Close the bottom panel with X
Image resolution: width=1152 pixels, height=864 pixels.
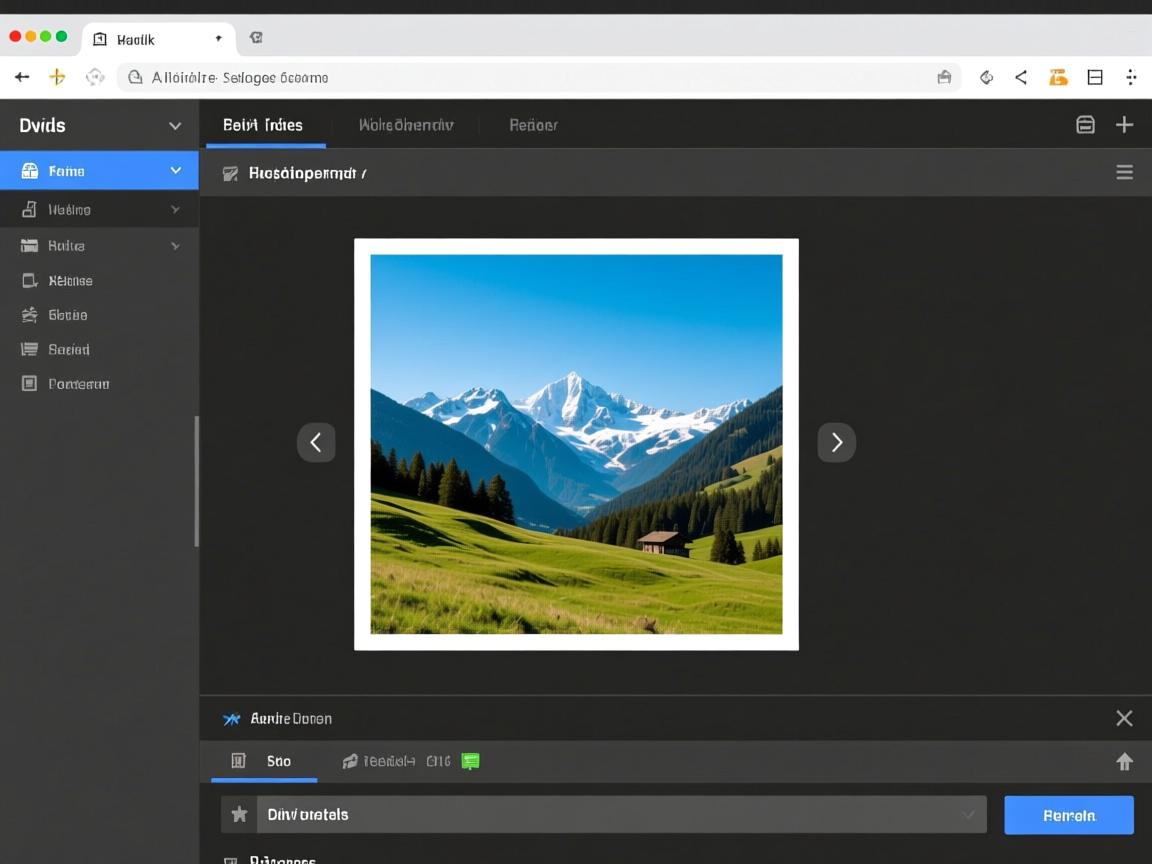1124,718
